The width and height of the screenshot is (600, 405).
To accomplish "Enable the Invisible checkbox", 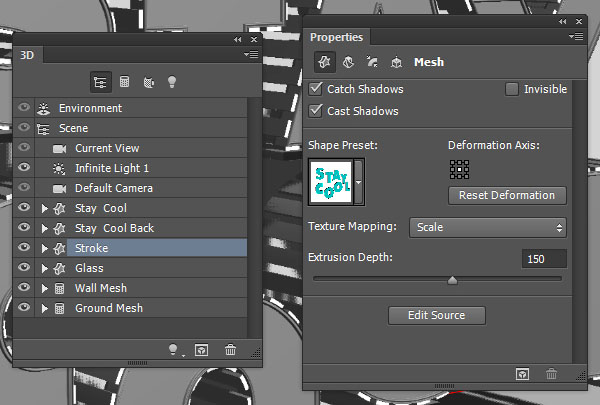I will pos(512,89).
